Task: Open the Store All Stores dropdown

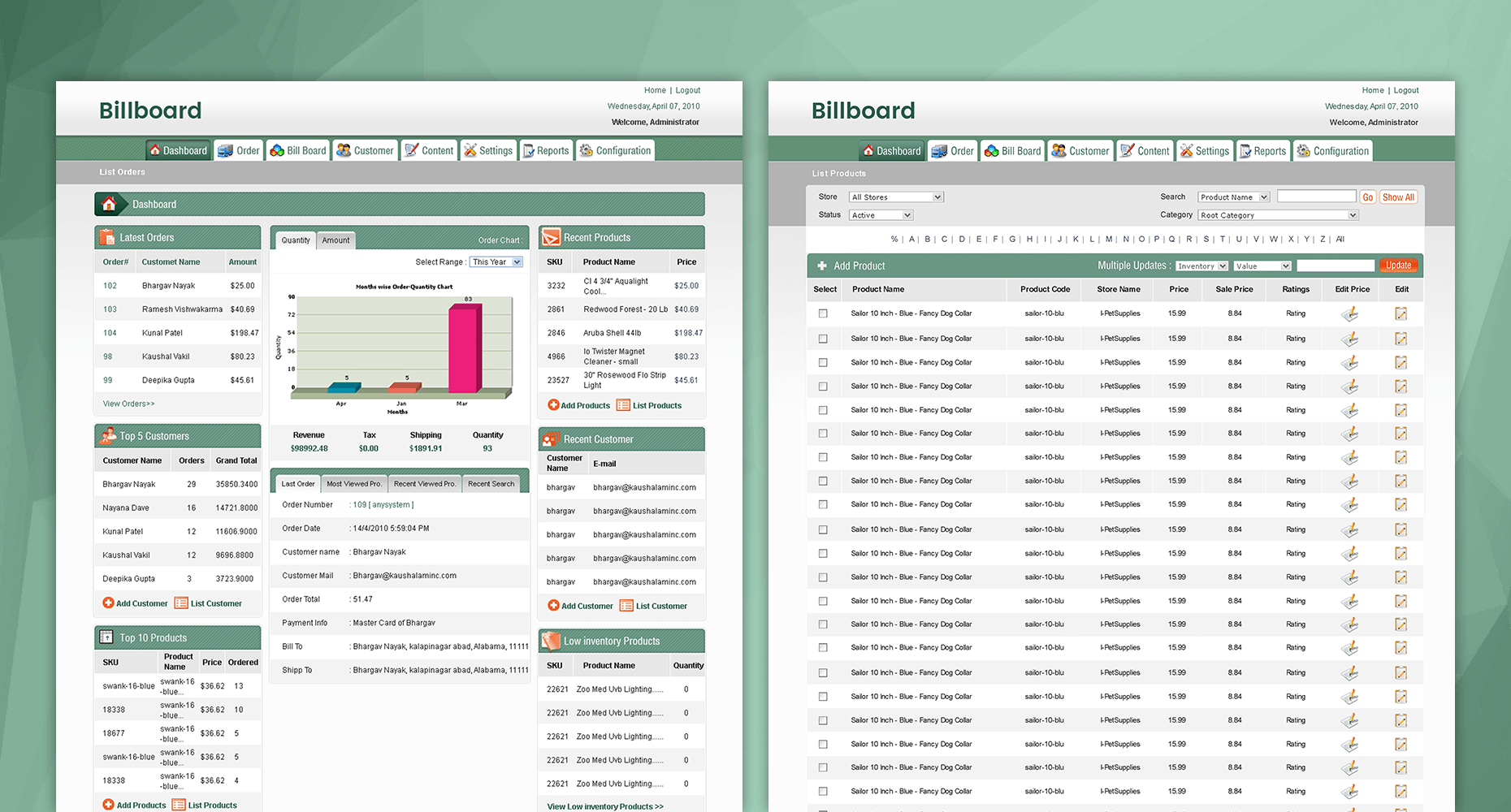Action: pyautogui.click(x=896, y=197)
